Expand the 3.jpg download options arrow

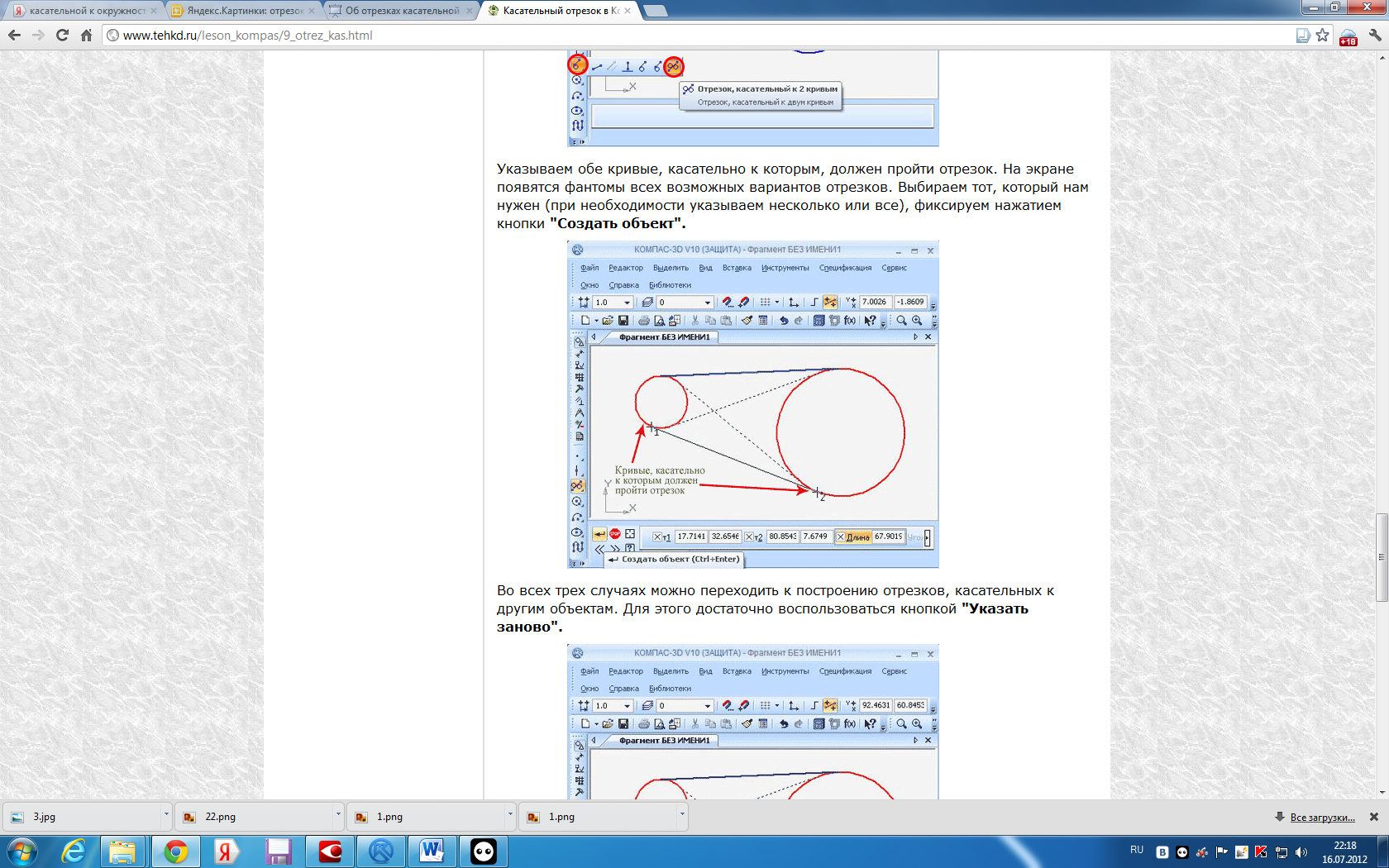click(166, 816)
